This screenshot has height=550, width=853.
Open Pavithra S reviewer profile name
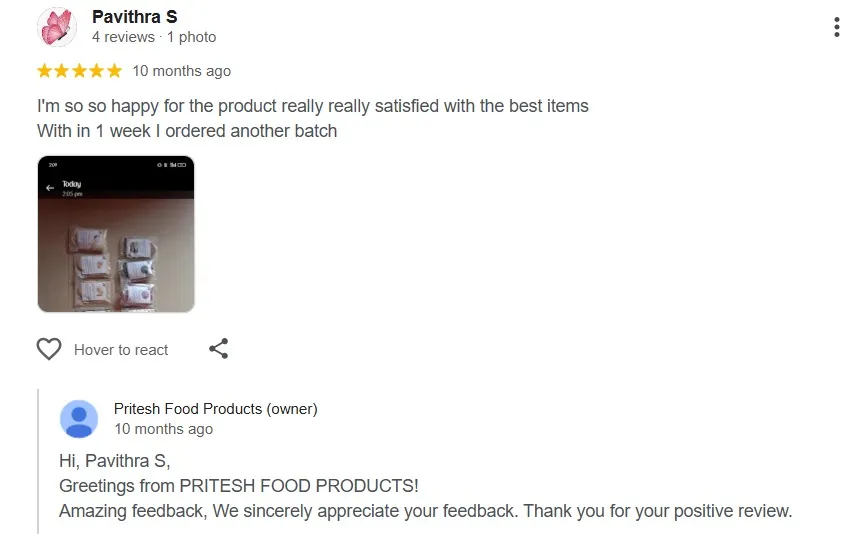tap(134, 17)
